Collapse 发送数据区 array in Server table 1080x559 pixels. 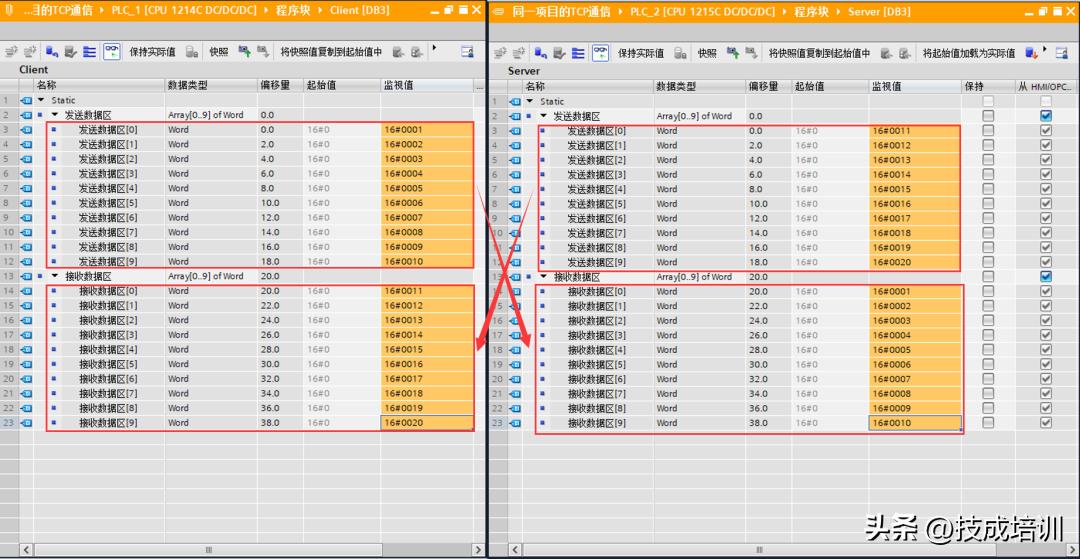[543, 116]
